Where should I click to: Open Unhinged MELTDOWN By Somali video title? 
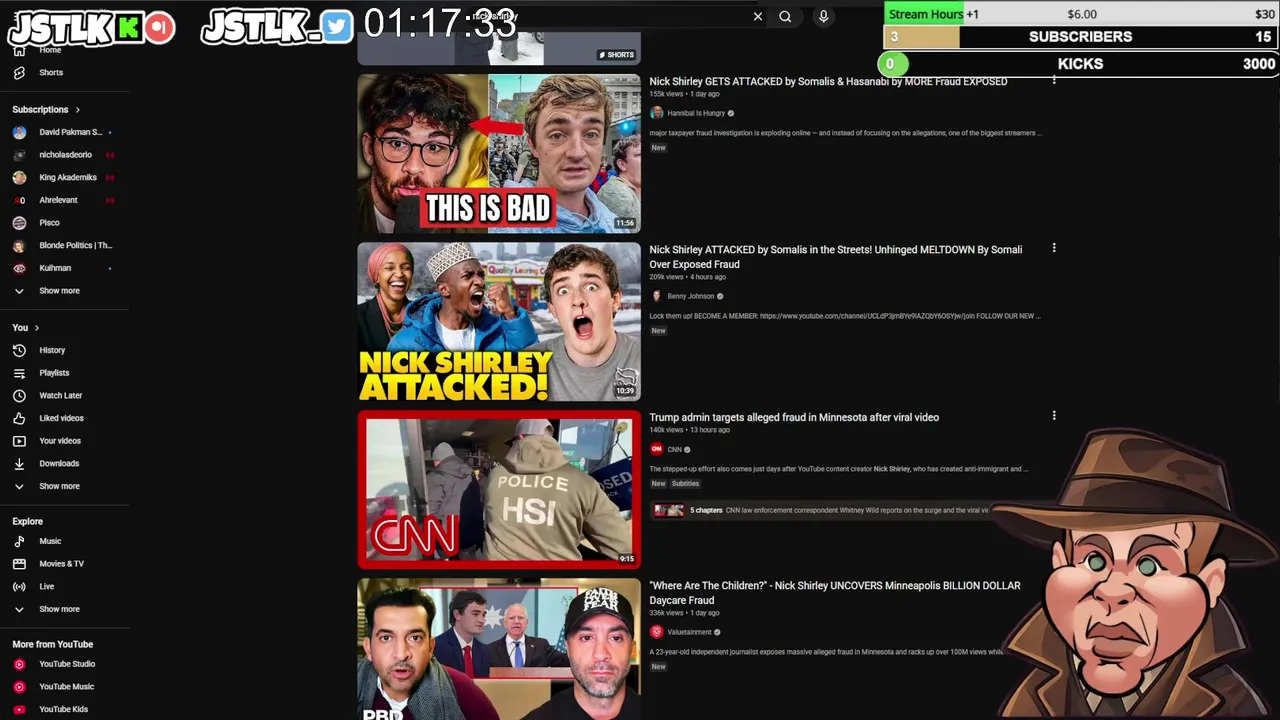click(x=835, y=257)
